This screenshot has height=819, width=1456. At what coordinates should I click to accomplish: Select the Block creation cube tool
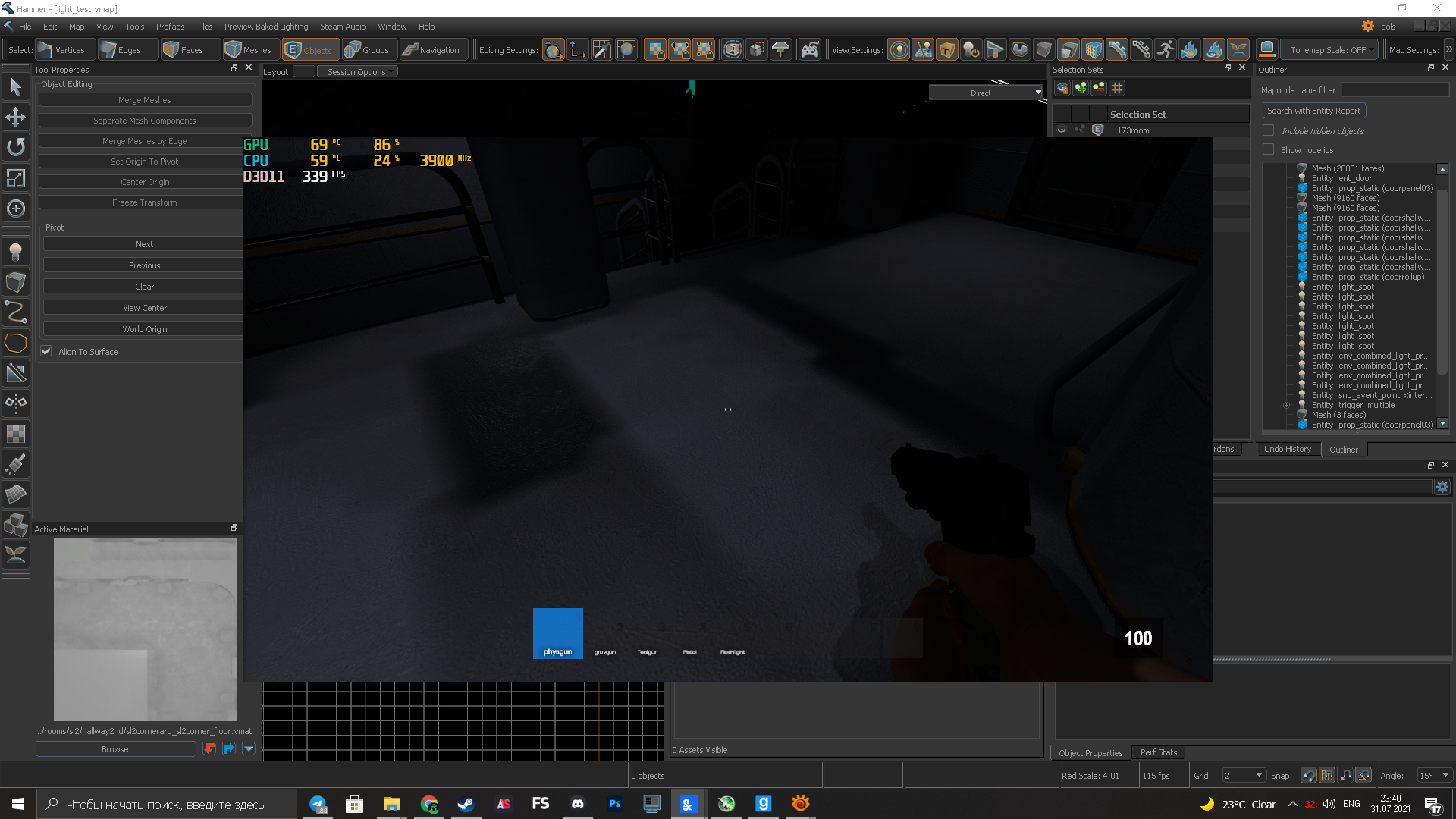(x=16, y=281)
